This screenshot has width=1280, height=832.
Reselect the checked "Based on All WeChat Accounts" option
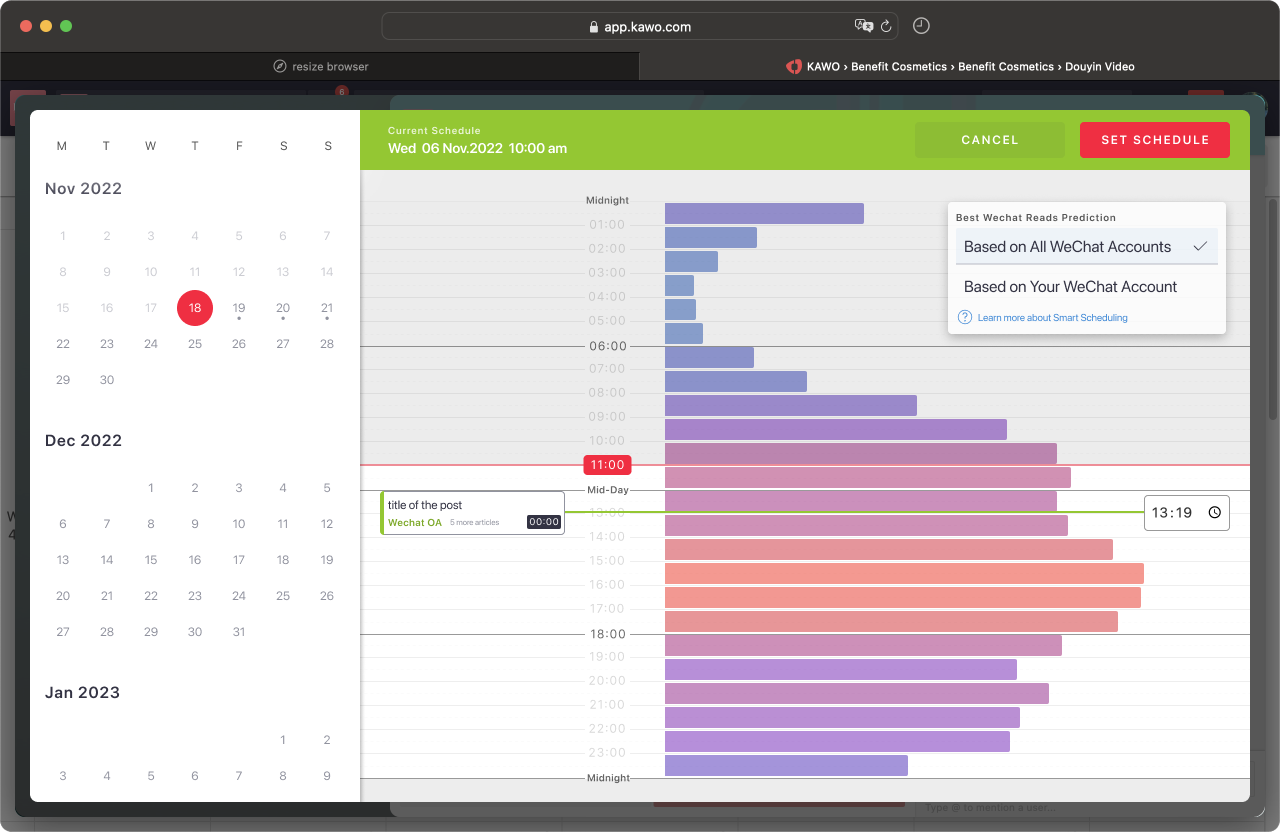tap(1067, 246)
